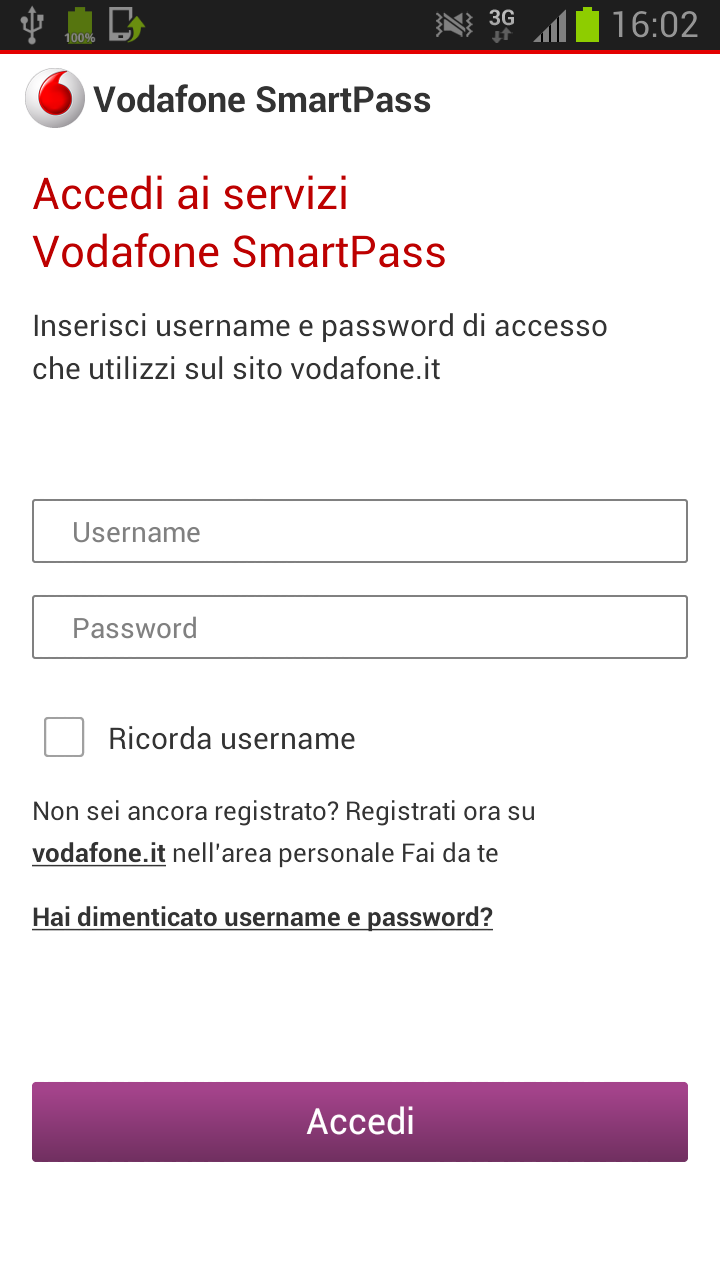The width and height of the screenshot is (720, 1280).
Task: Click the red Vodafone logo
Action: point(55,99)
